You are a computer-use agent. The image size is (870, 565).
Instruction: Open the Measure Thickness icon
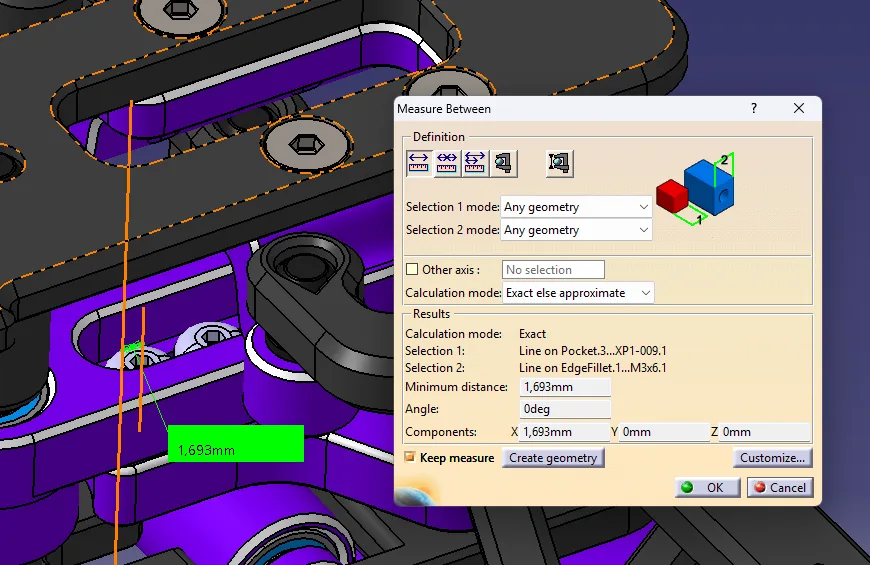pyautogui.click(x=559, y=163)
